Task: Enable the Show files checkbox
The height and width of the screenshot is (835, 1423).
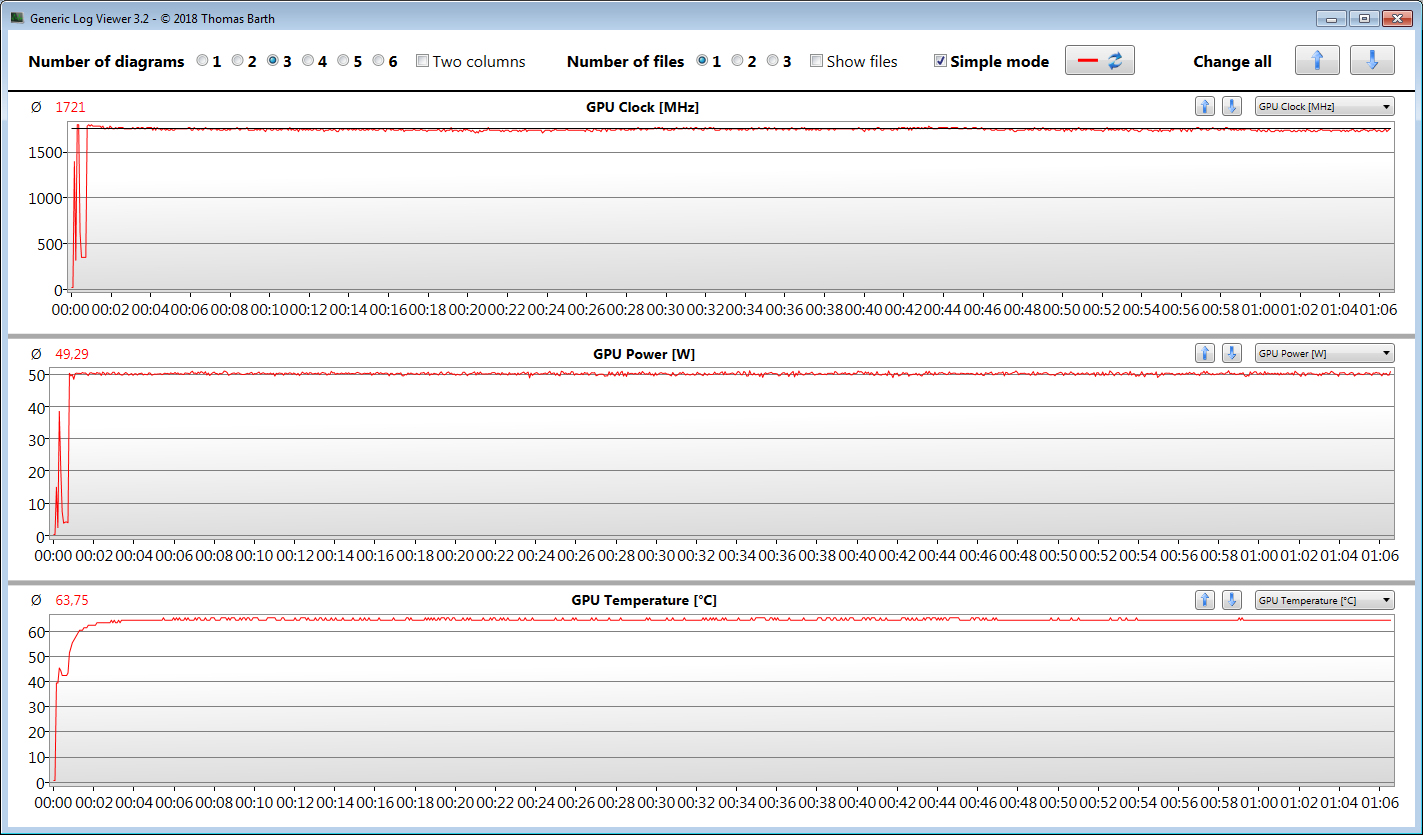Action: (816, 61)
